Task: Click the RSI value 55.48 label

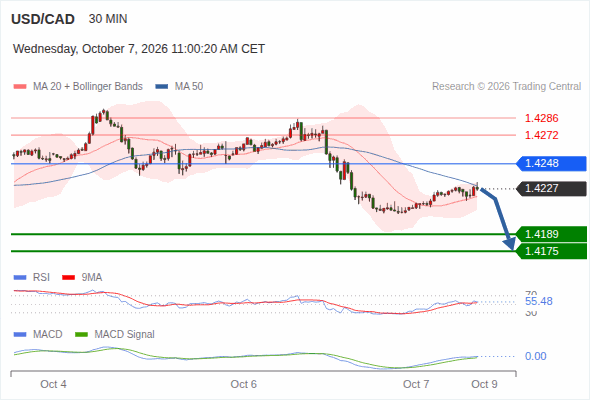Action: tap(539, 301)
